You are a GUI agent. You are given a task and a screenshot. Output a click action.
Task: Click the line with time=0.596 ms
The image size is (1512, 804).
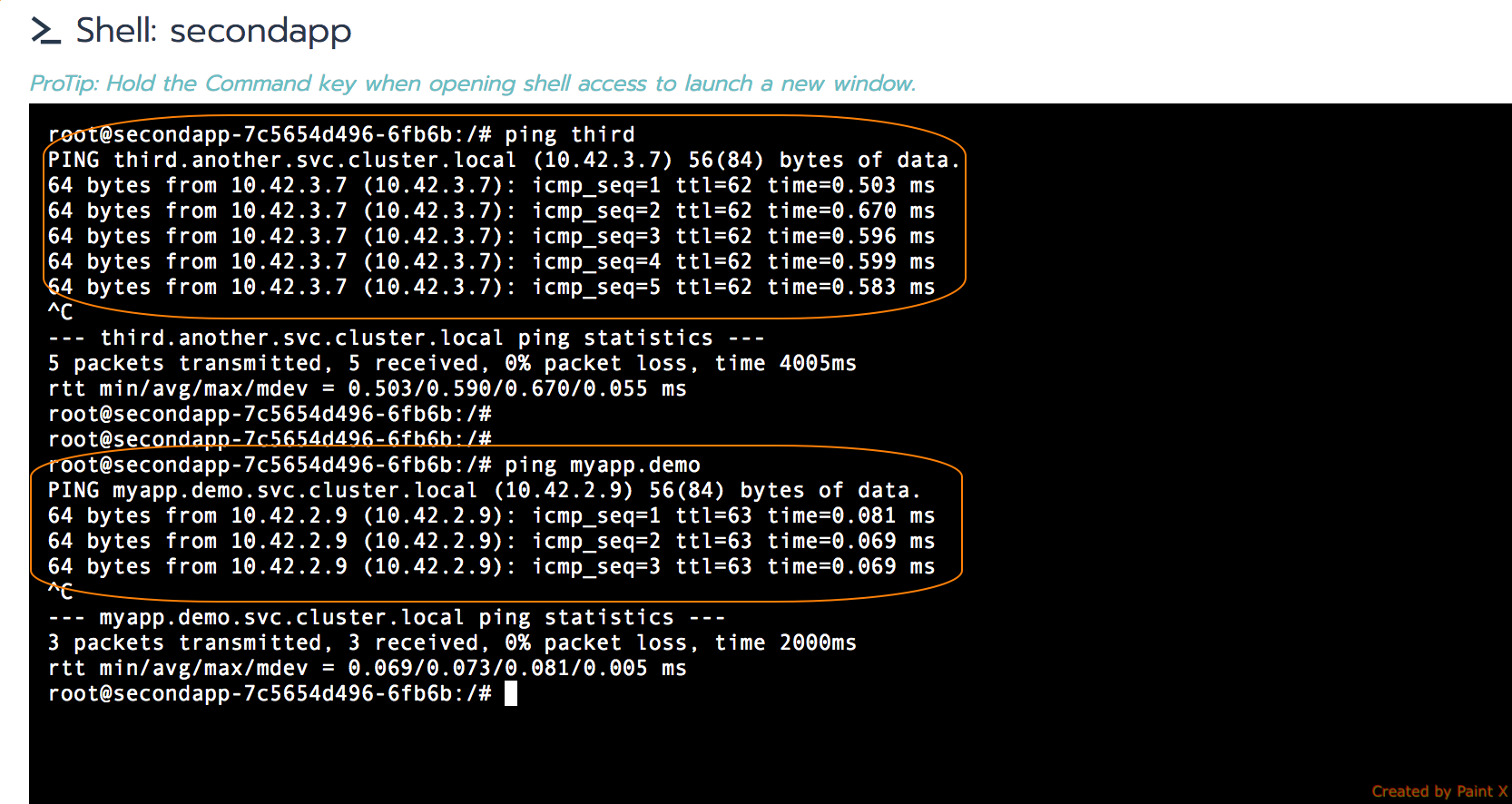pyautogui.click(x=491, y=236)
